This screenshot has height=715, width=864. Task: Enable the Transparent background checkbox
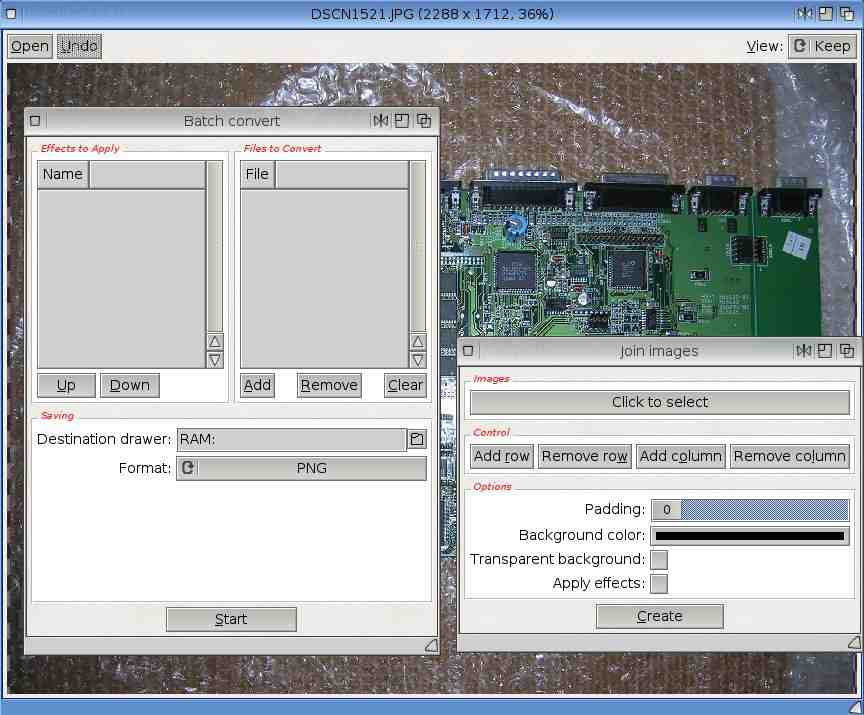pos(658,560)
